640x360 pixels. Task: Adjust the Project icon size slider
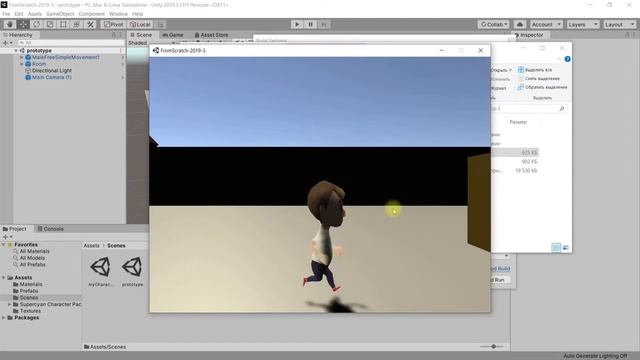(493, 347)
